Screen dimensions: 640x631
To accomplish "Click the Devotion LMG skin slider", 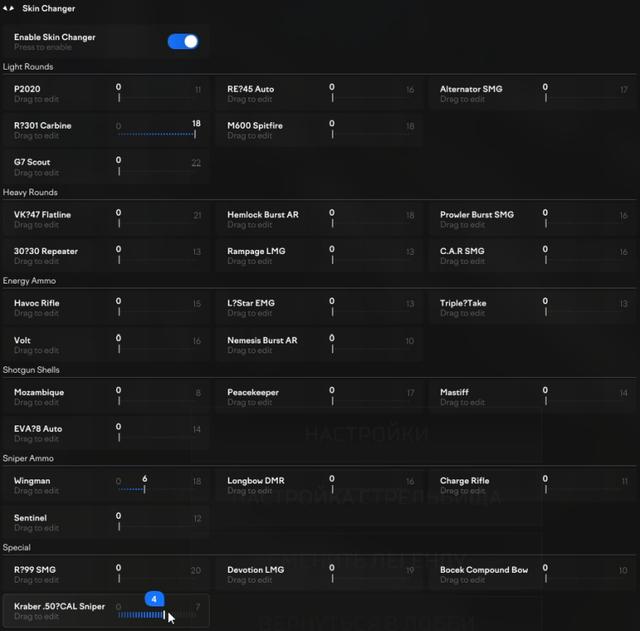I will (371, 579).
